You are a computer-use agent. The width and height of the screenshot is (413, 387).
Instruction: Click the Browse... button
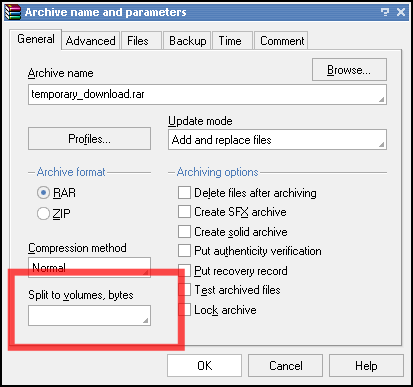click(x=349, y=70)
